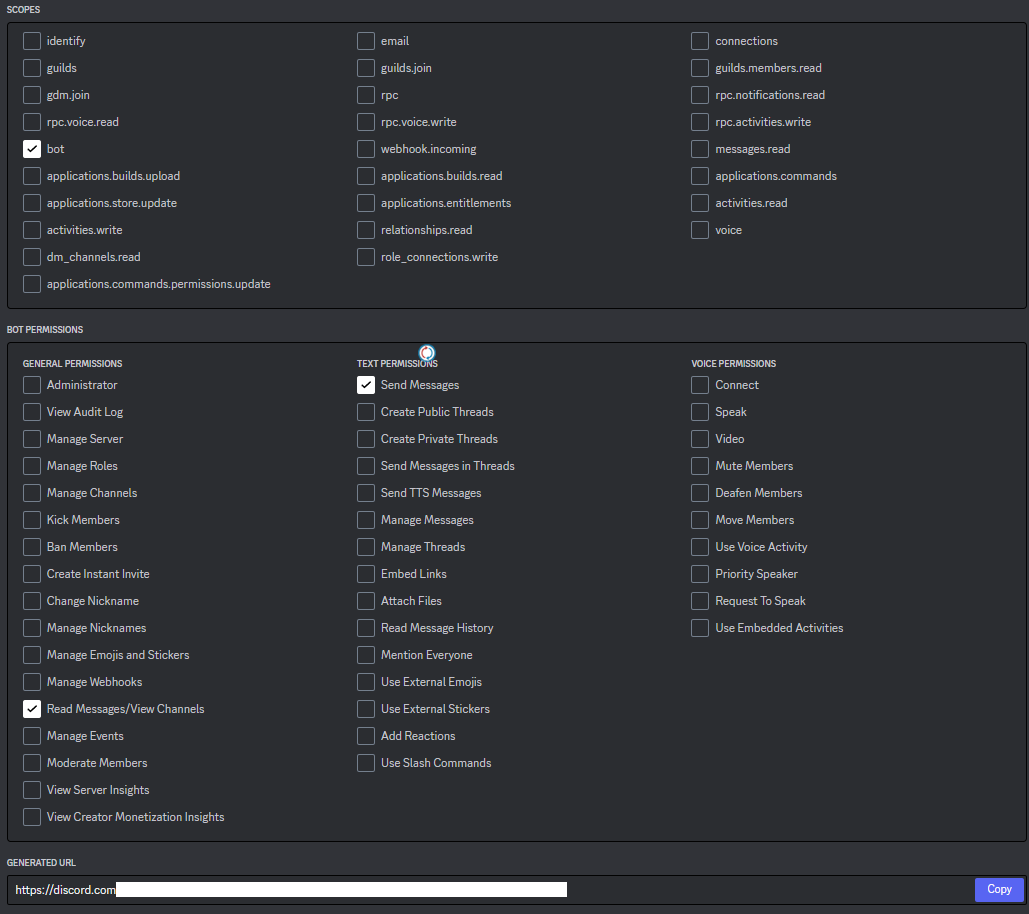Enable Read Message History permission
The height and width of the screenshot is (914, 1029).
(366, 627)
